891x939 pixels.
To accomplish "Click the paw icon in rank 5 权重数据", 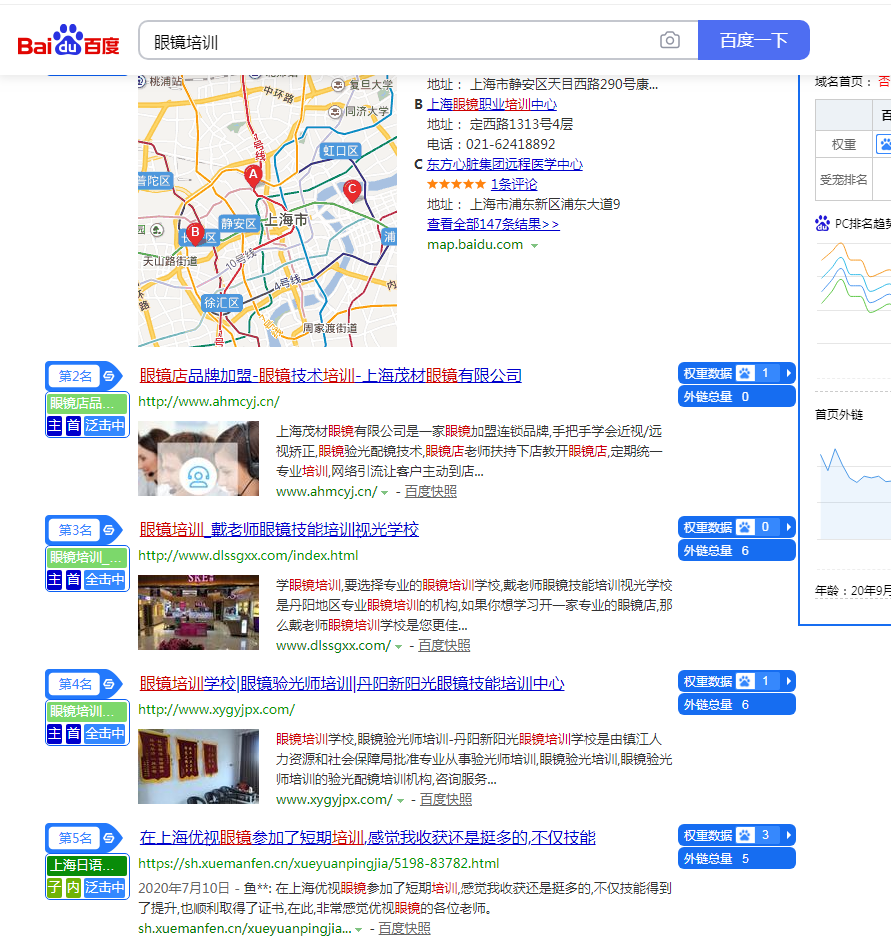I will (x=745, y=835).
